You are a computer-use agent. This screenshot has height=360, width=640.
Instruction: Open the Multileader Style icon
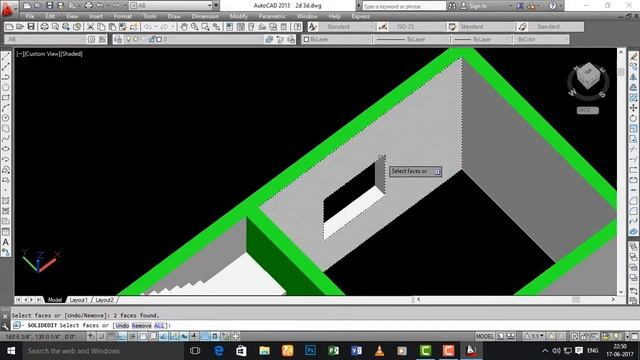click(522, 27)
